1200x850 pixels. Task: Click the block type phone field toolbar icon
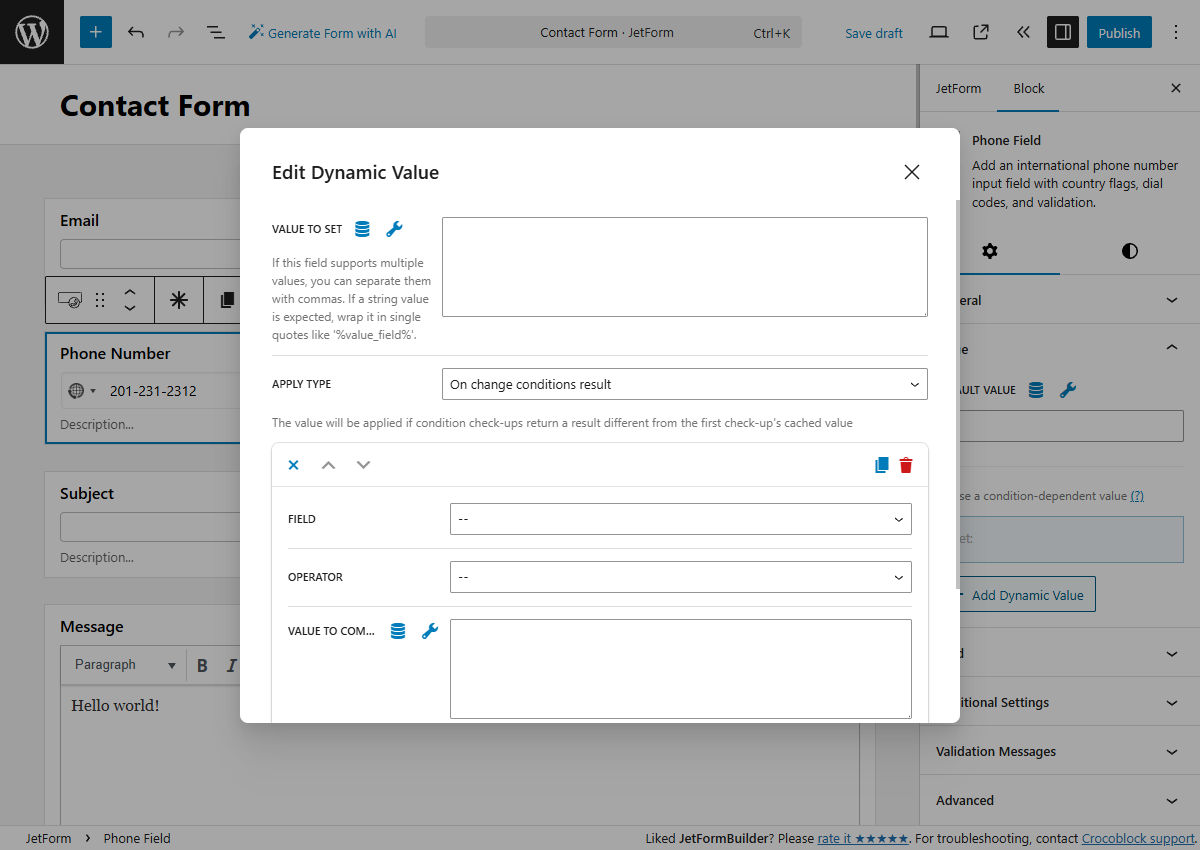(x=70, y=300)
